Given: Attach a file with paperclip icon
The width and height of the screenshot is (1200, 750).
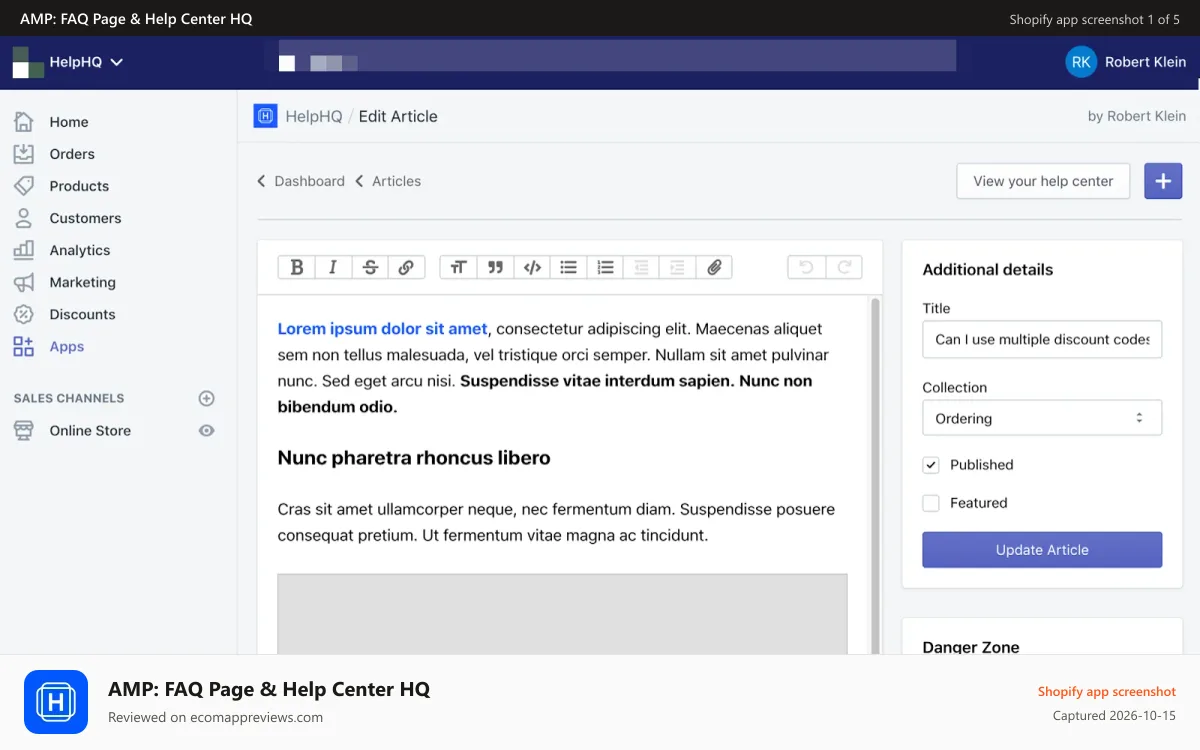Looking at the screenshot, I should 714,267.
